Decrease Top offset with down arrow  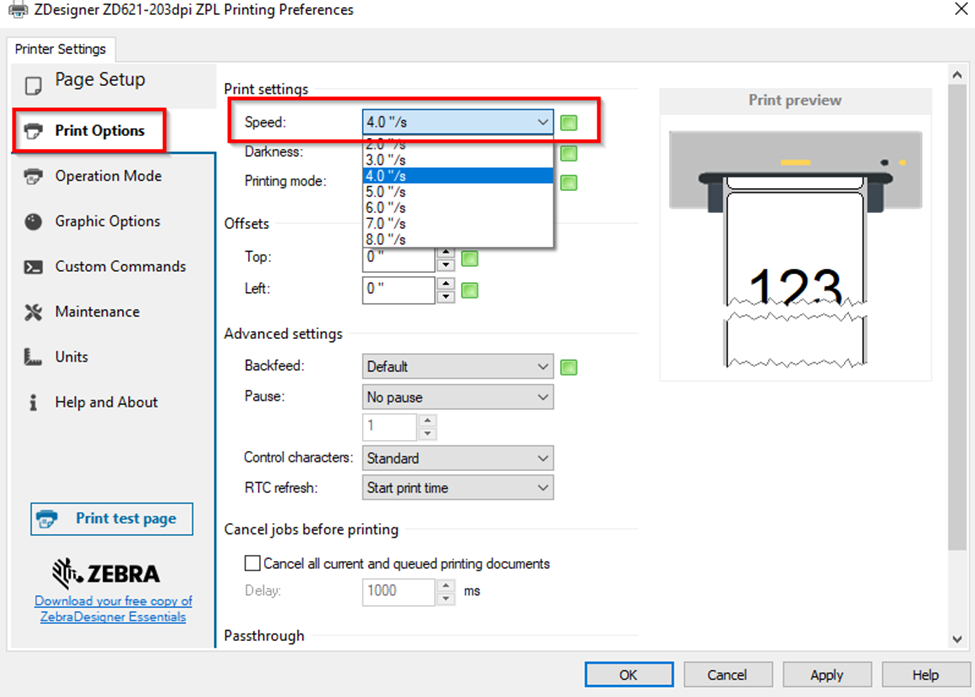(x=445, y=265)
